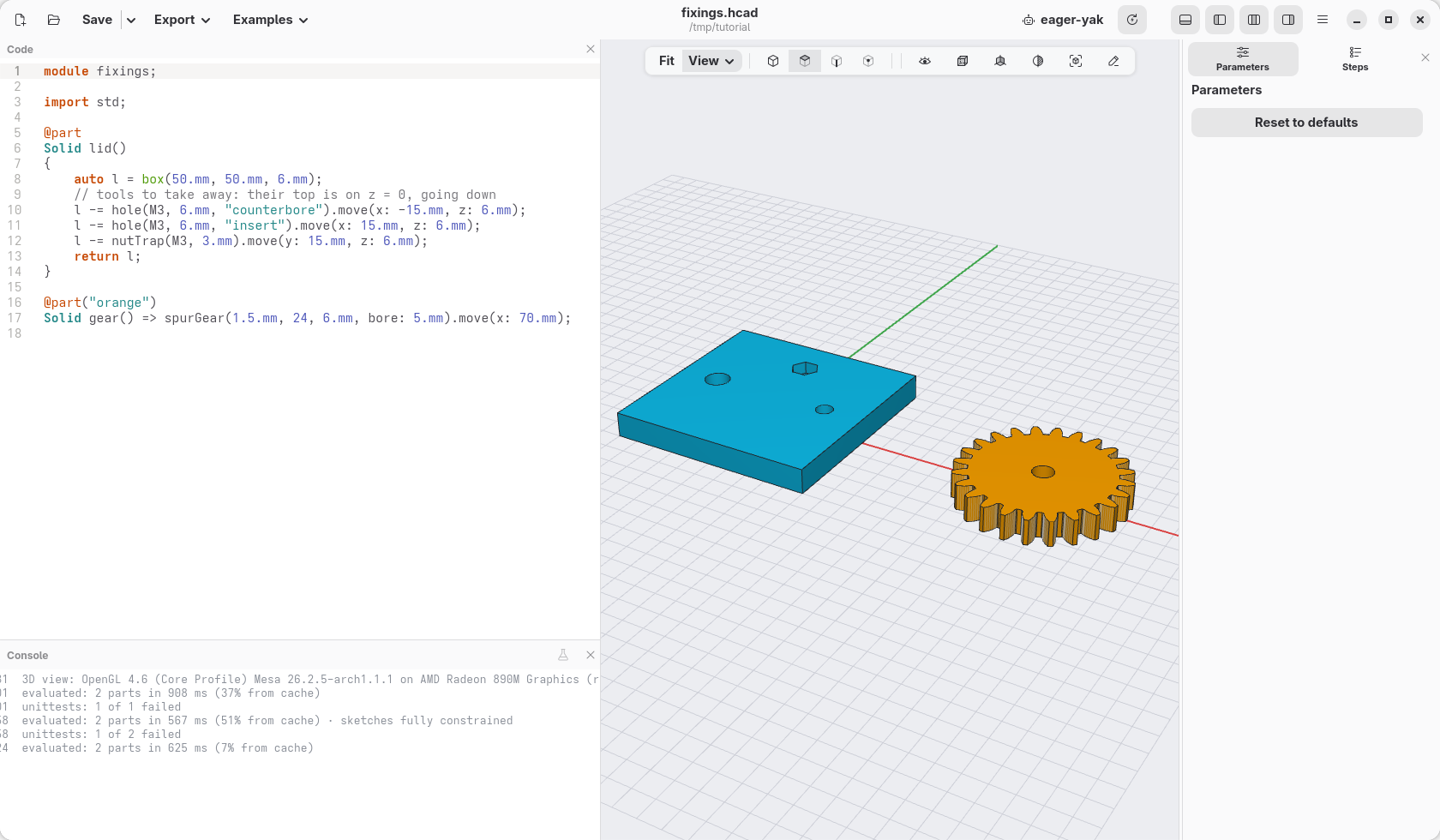Toggle the half-shaded circle icon
This screenshot has height=840, width=1440.
point(1038,61)
